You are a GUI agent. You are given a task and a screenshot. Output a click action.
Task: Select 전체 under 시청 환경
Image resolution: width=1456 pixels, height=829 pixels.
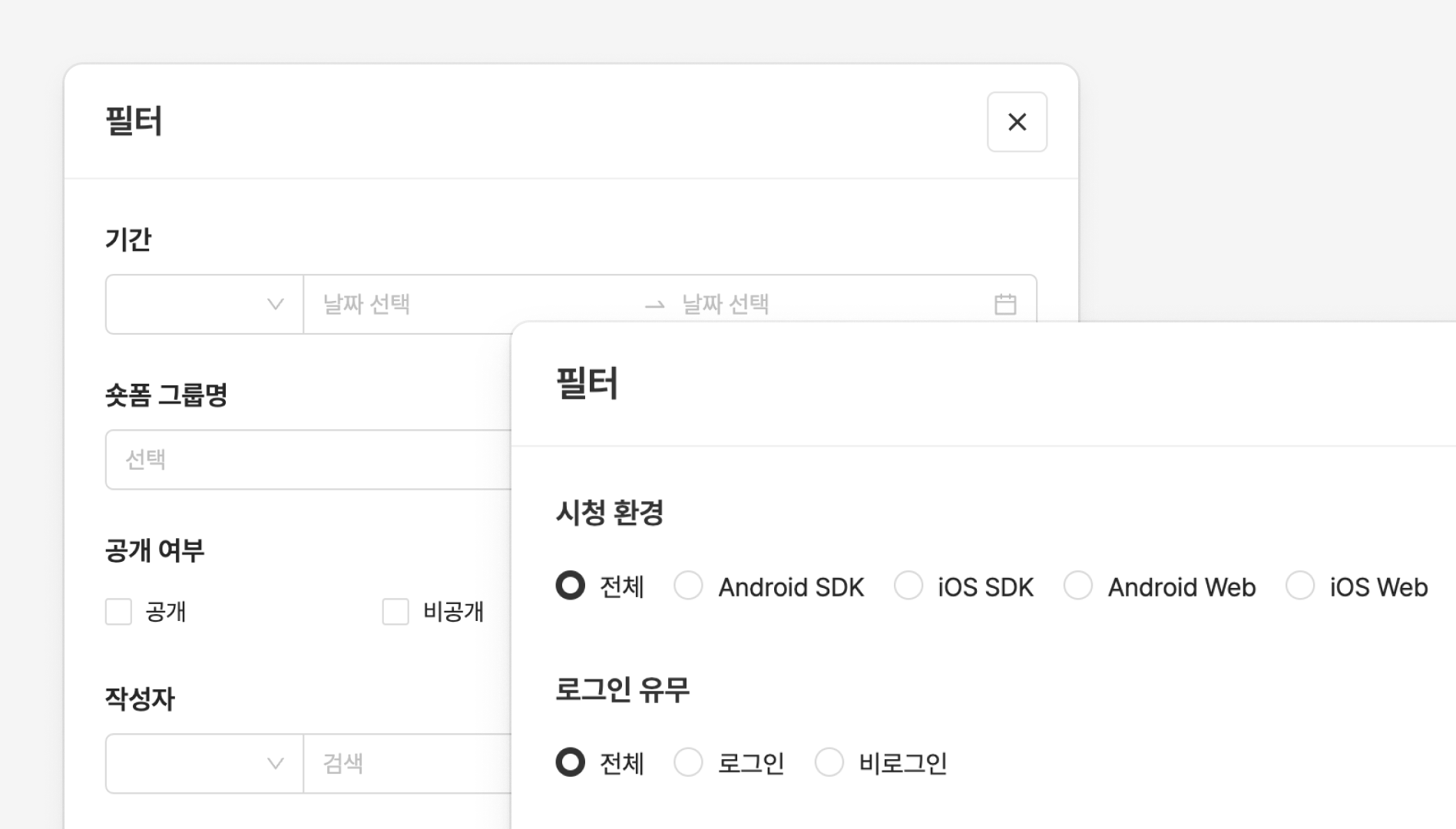click(571, 586)
